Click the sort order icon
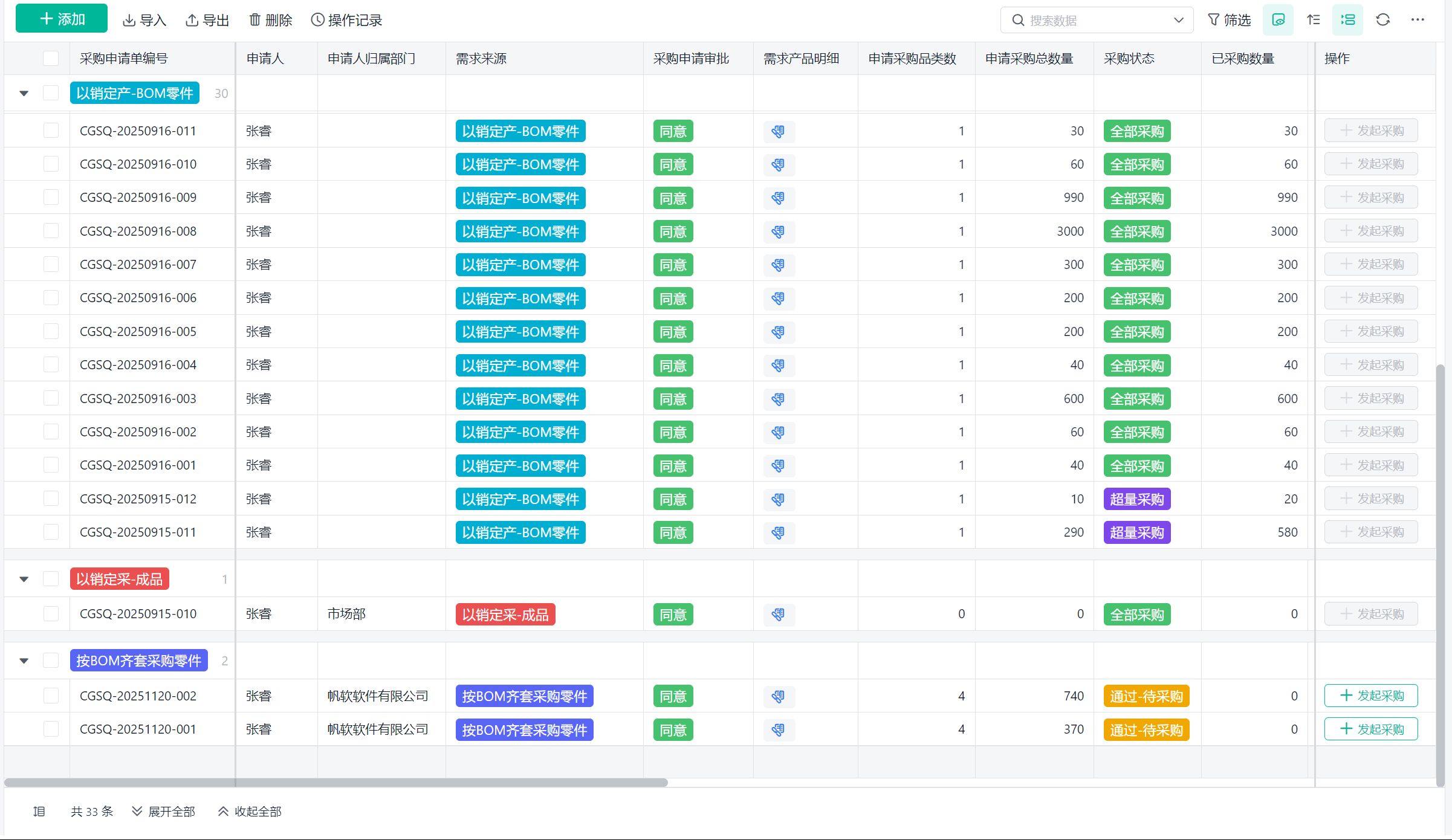This screenshot has width=1452, height=840. (1313, 20)
